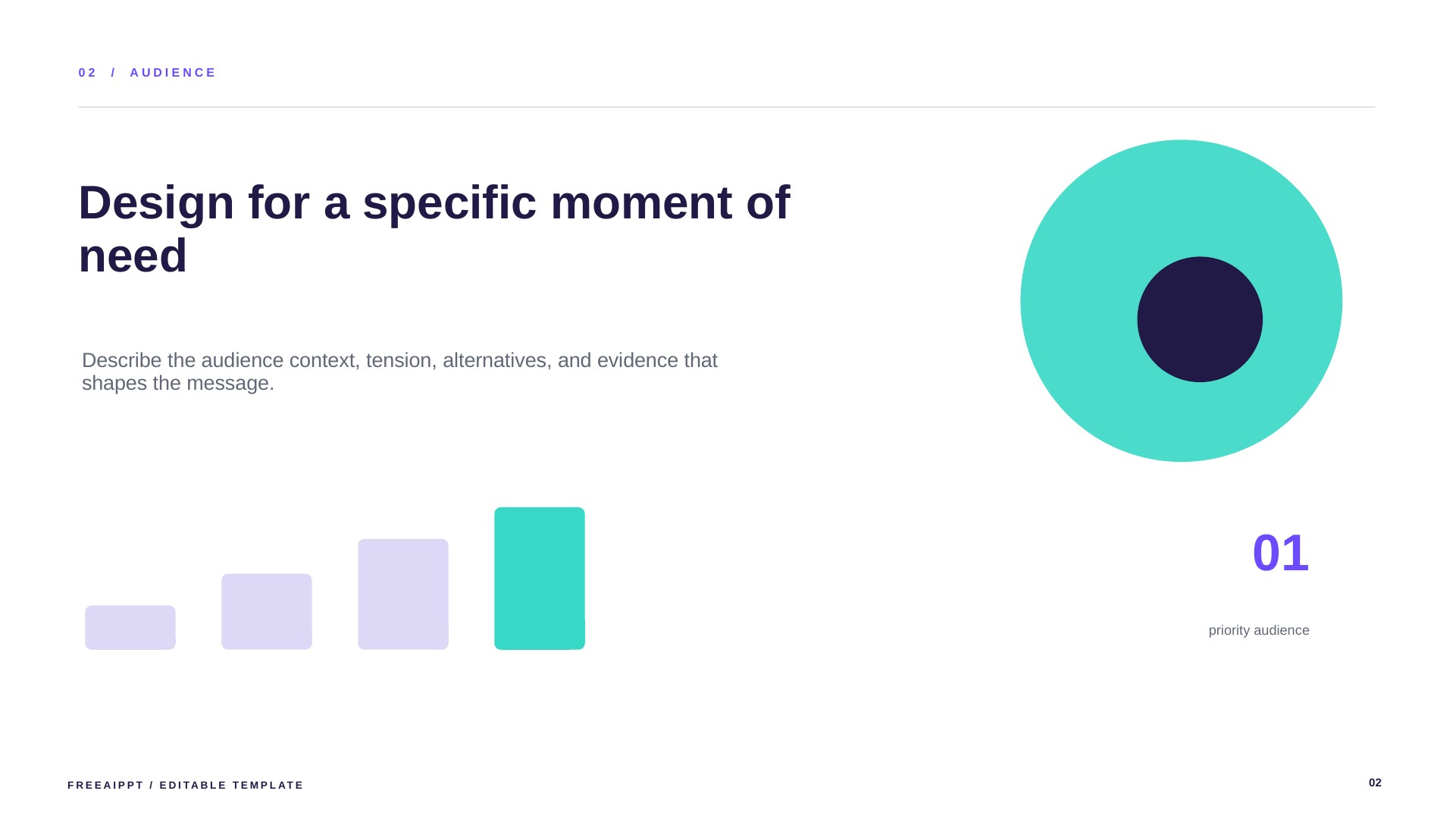Select the EDITABLE TEMPLATE footer text
Viewport: 1456px width, 819px height.
tap(231, 785)
